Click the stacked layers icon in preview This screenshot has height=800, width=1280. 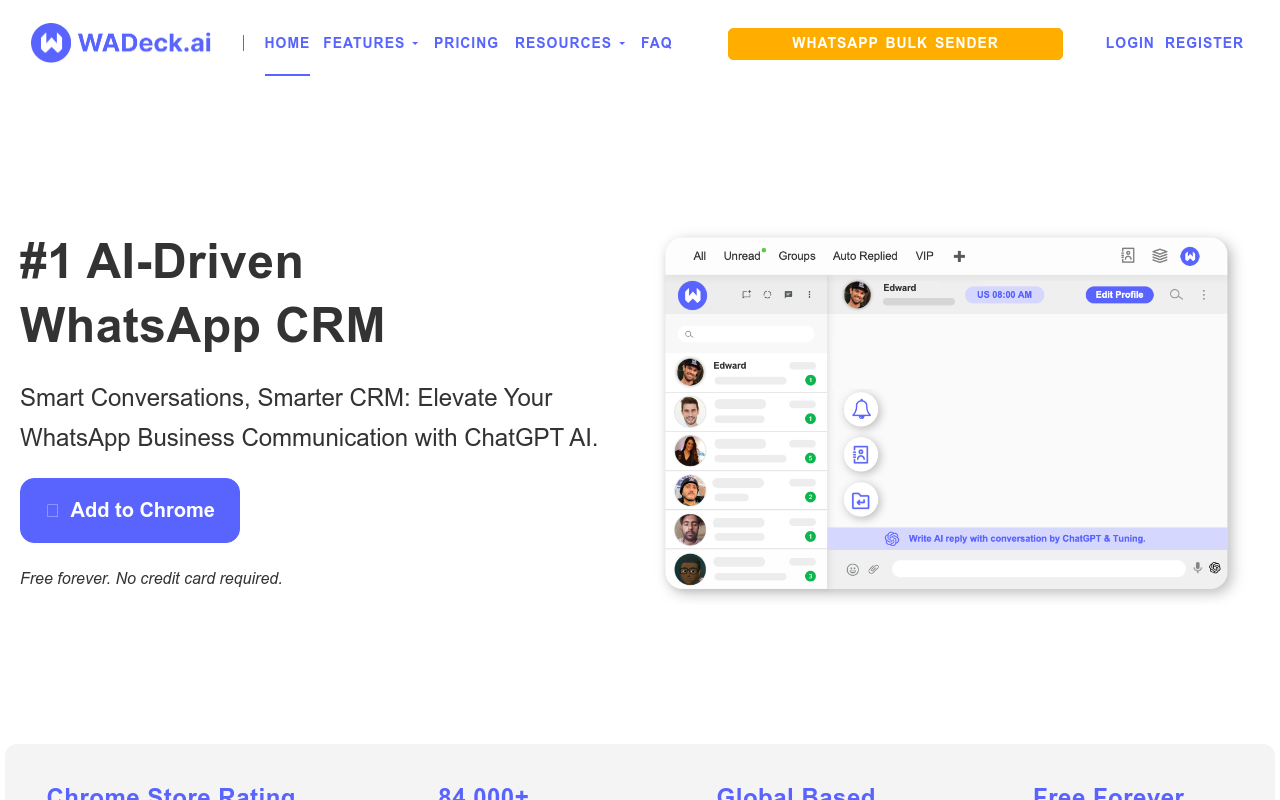[1160, 256]
